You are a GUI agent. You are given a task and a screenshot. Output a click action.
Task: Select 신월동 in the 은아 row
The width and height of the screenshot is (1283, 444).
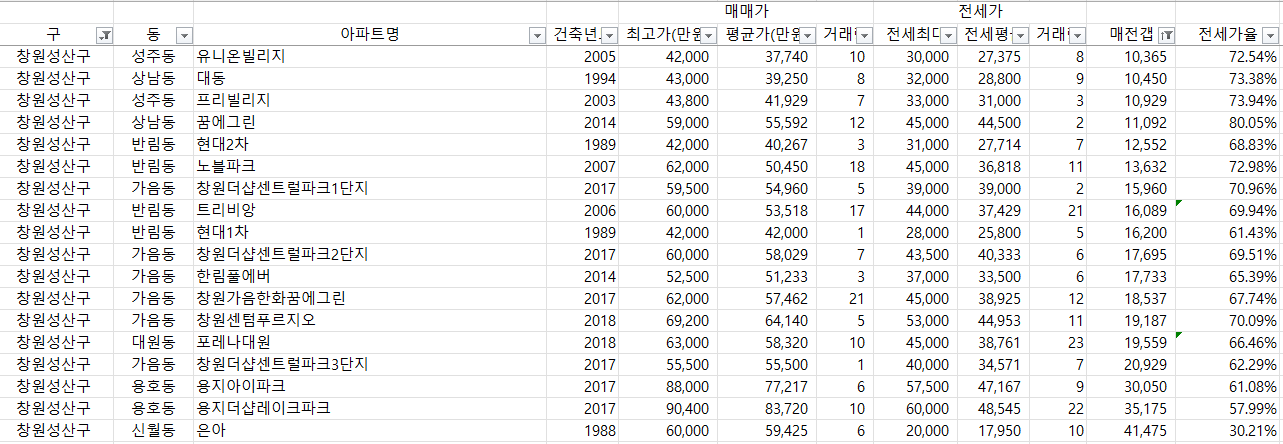[154, 429]
